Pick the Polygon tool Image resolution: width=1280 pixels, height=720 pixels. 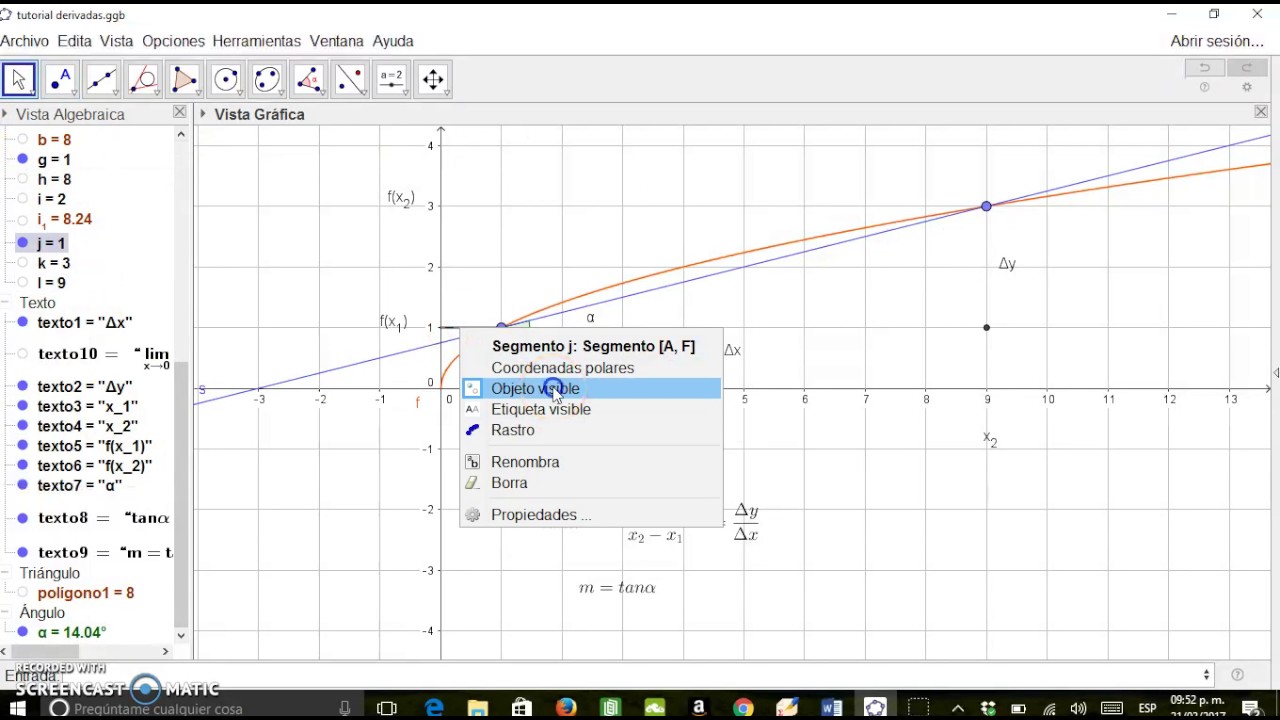[184, 80]
